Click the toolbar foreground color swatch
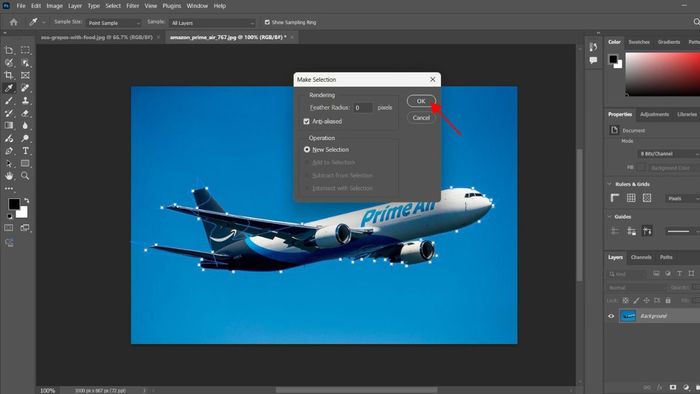 pos(13,204)
